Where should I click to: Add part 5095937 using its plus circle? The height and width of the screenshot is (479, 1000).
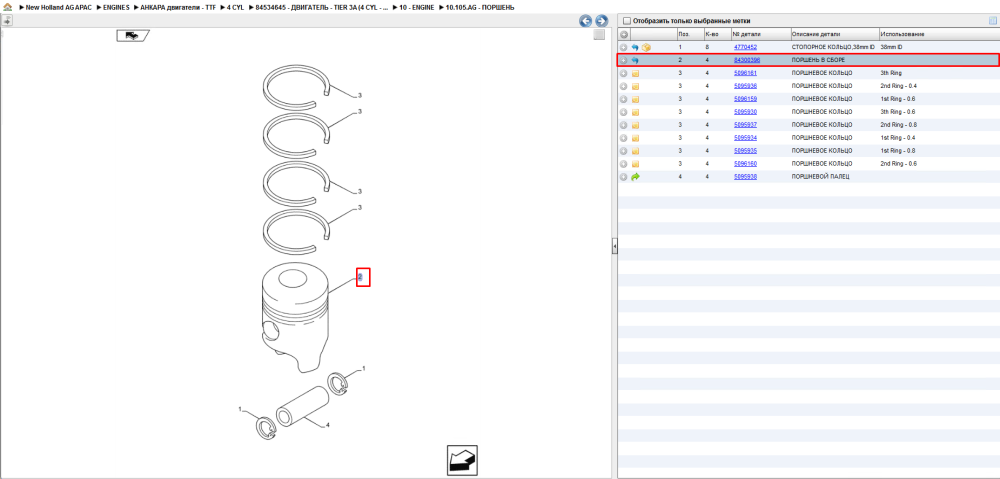pos(624,125)
